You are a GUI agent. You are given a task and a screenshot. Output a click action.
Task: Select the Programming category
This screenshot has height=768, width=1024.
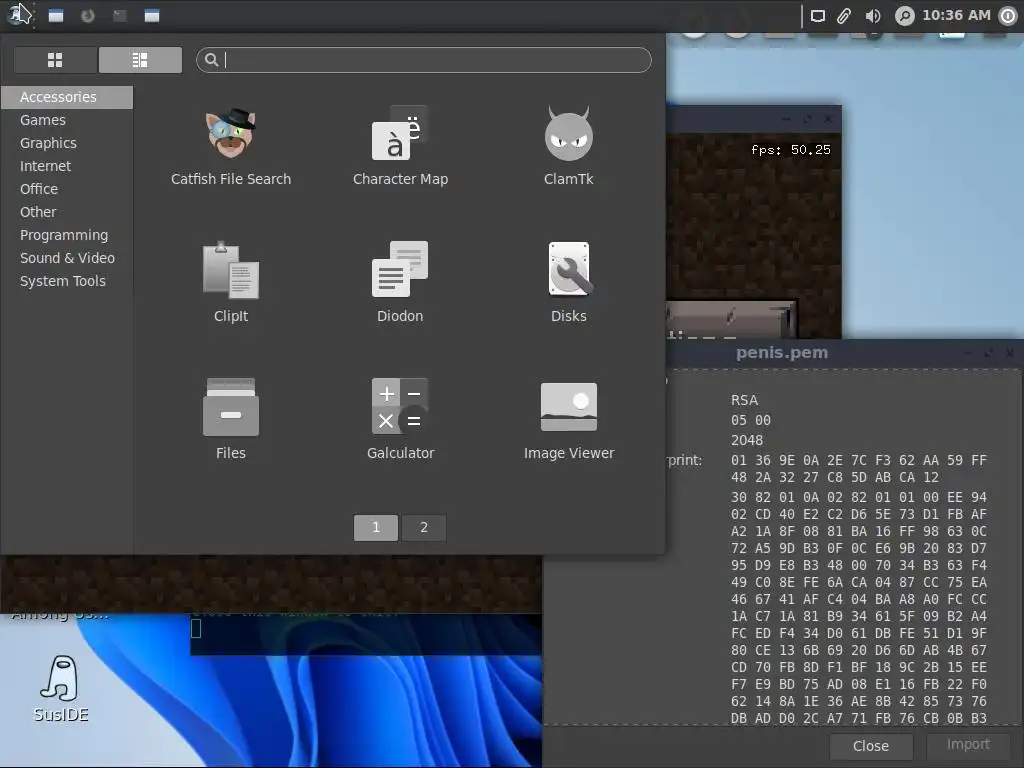[67, 235]
